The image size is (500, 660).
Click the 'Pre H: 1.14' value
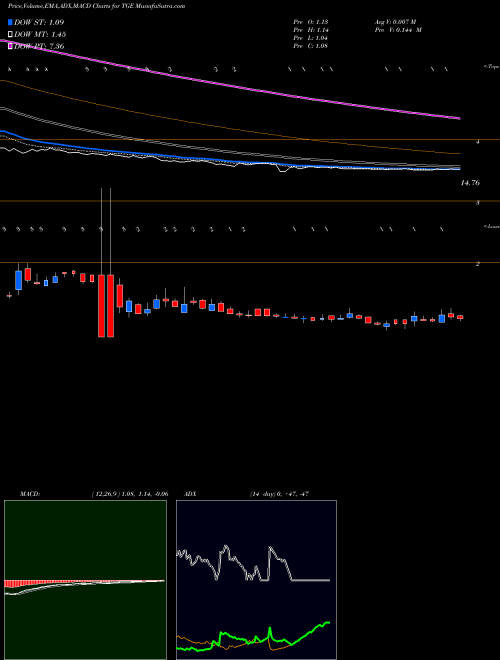pyautogui.click(x=312, y=30)
